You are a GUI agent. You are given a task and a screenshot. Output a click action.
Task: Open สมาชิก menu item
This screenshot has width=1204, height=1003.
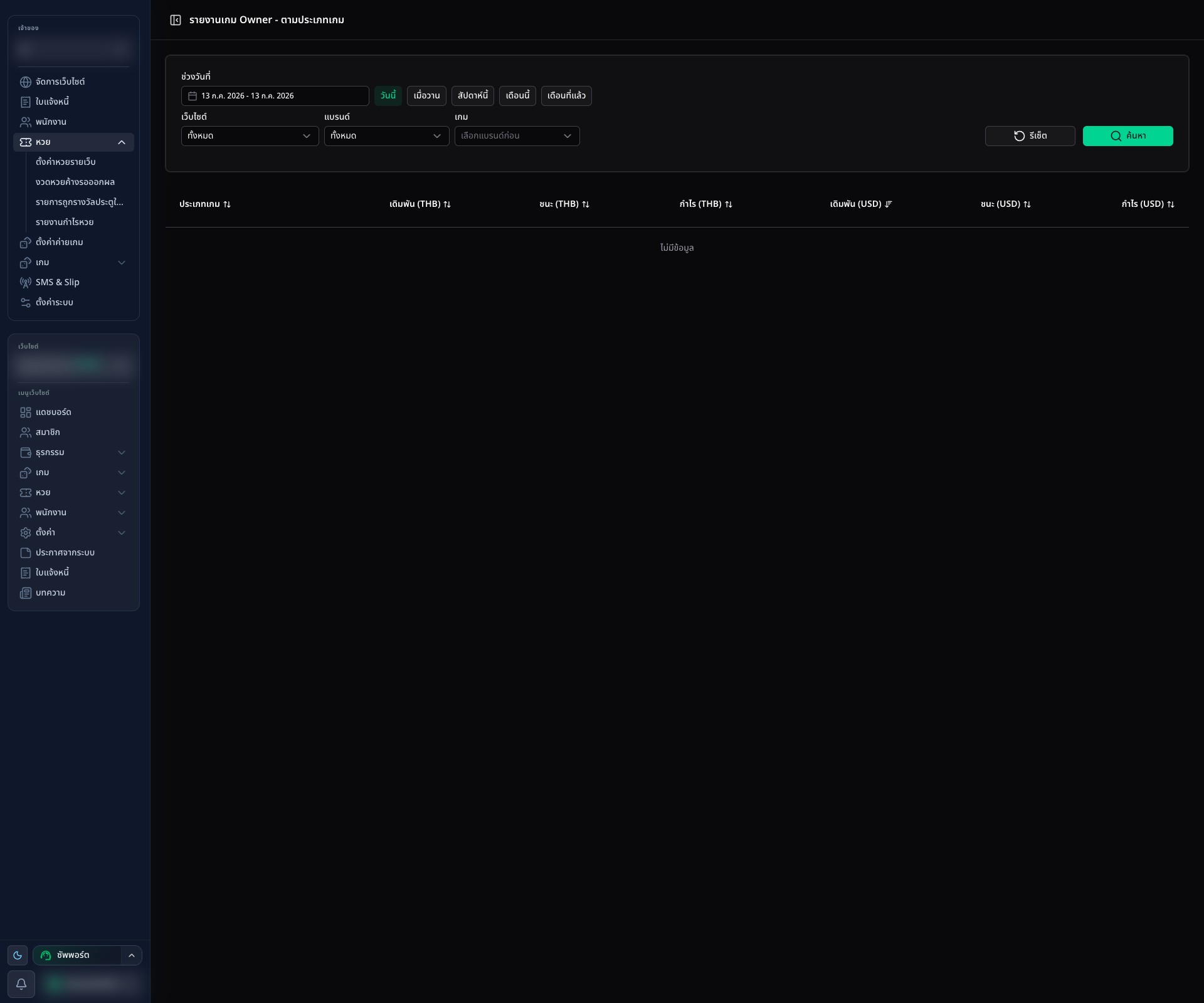(x=73, y=433)
